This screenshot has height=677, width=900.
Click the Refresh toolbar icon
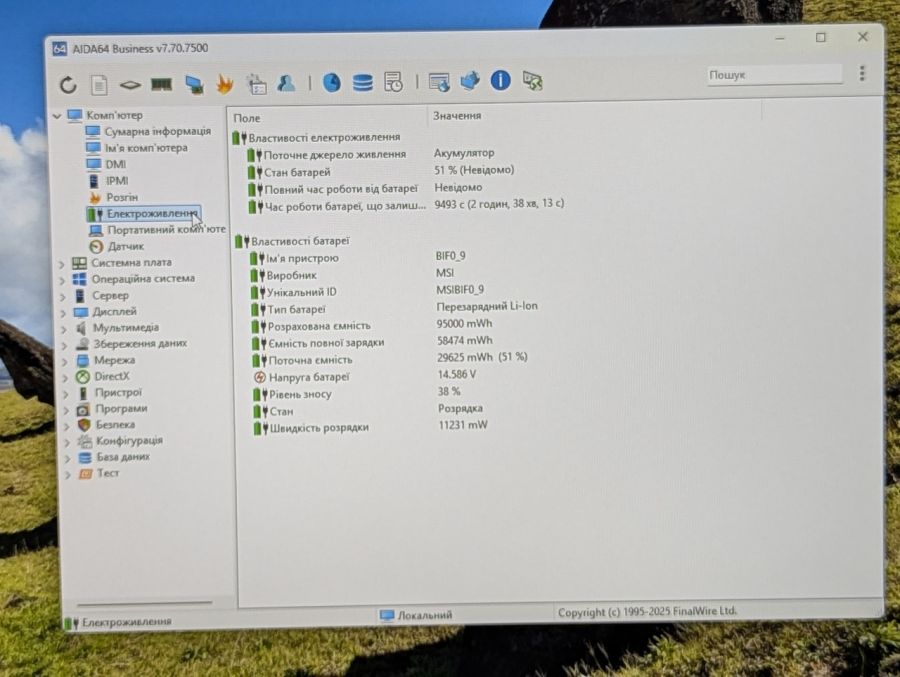(68, 85)
